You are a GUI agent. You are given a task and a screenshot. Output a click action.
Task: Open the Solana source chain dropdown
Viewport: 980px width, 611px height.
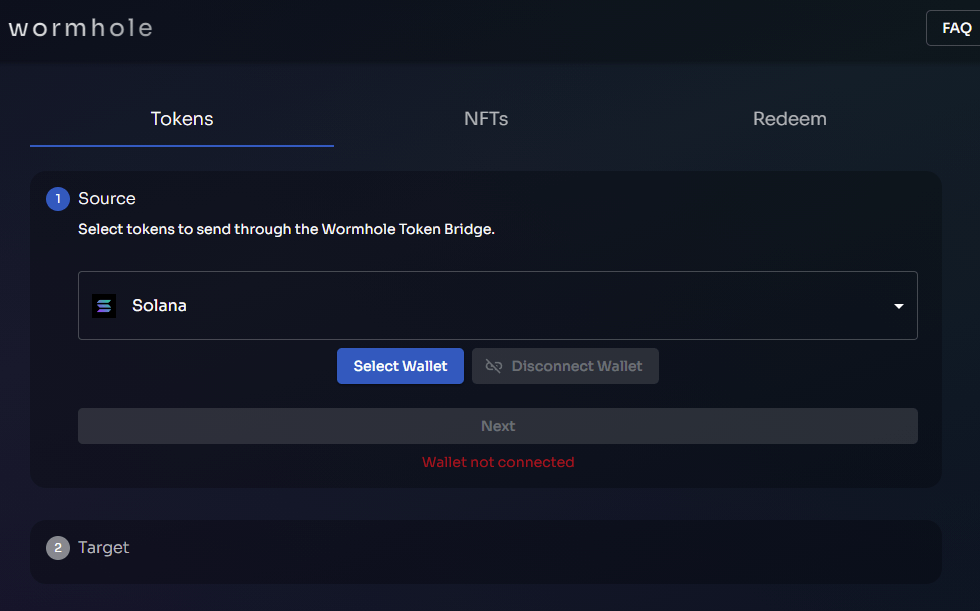click(x=497, y=306)
